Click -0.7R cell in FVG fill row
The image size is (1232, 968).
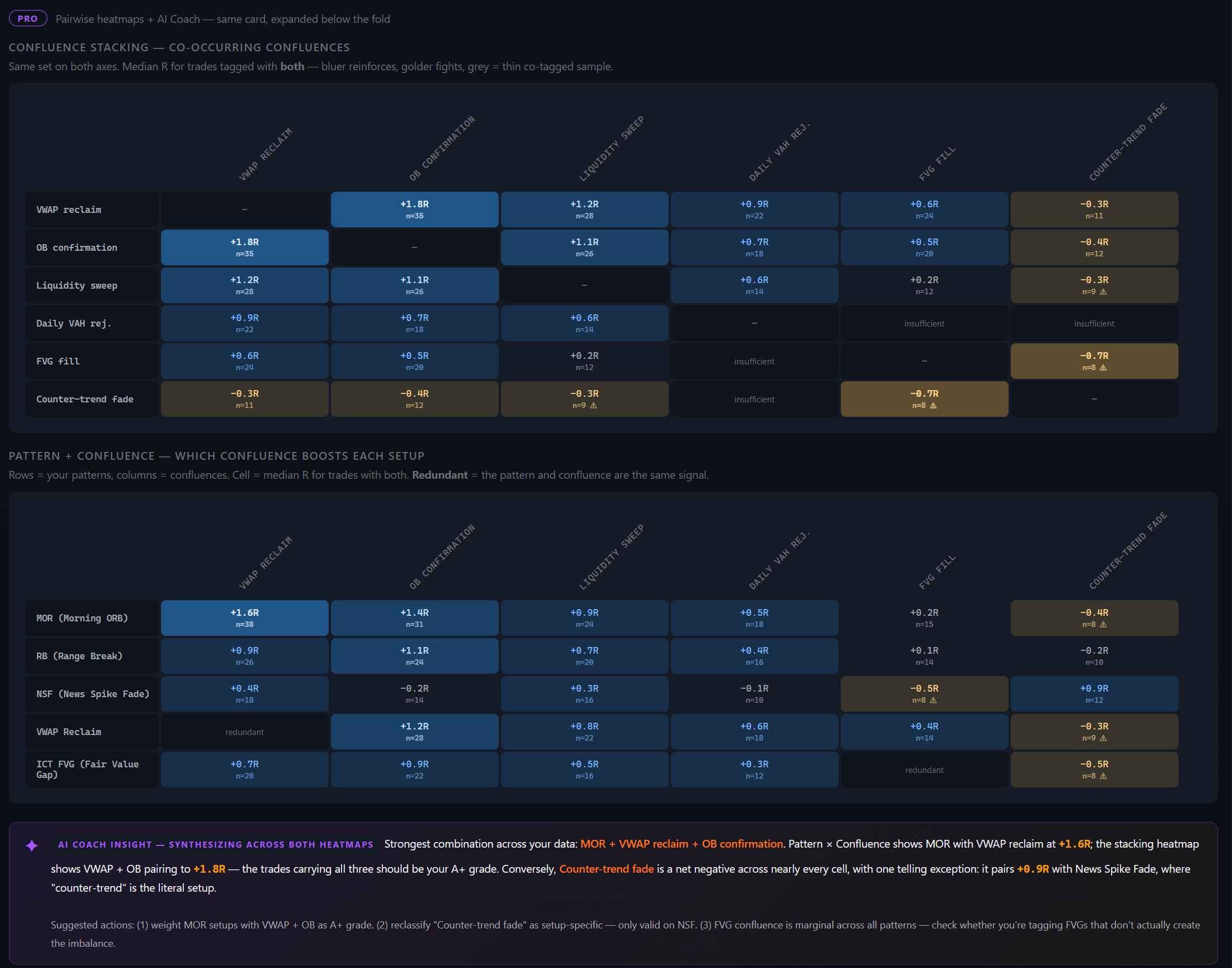tap(1095, 362)
